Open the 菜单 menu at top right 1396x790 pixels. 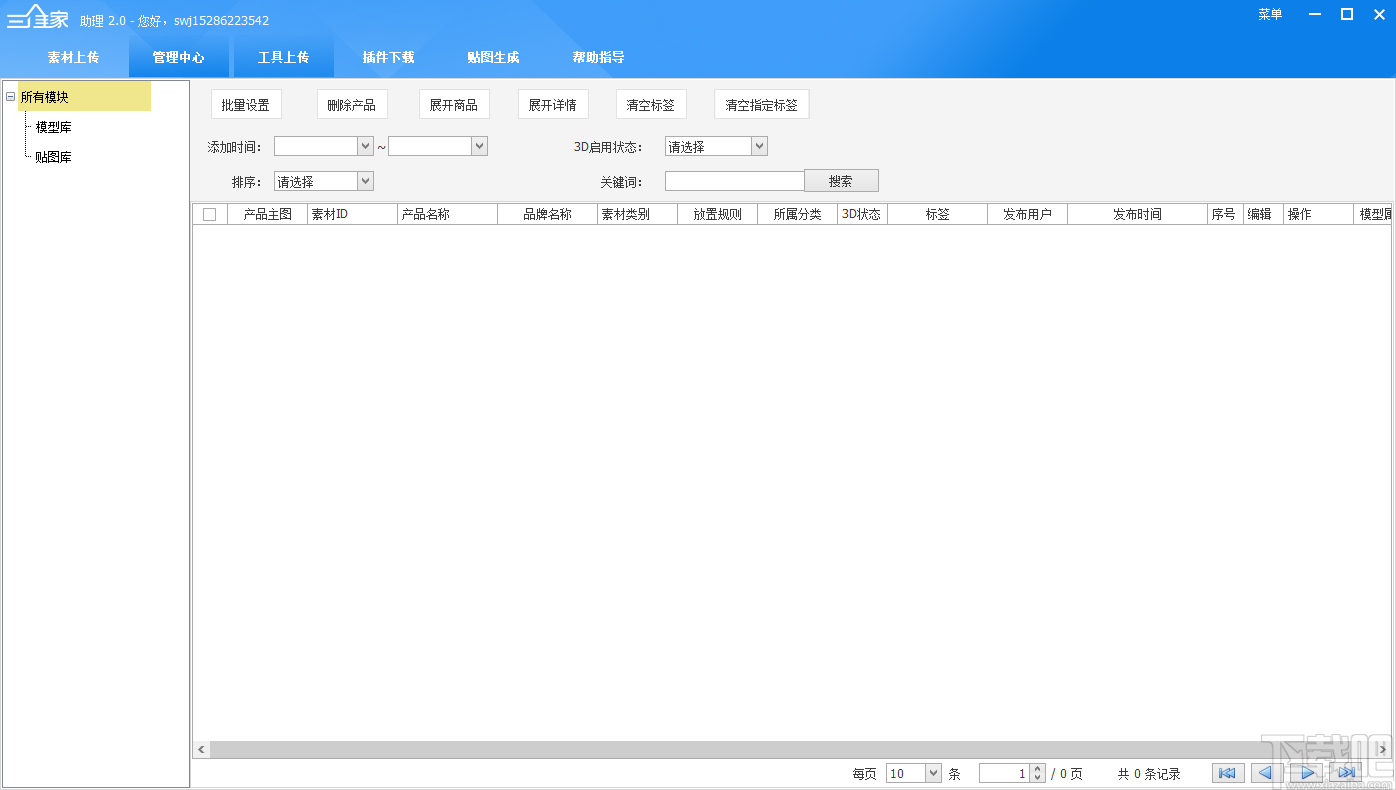[x=1269, y=14]
